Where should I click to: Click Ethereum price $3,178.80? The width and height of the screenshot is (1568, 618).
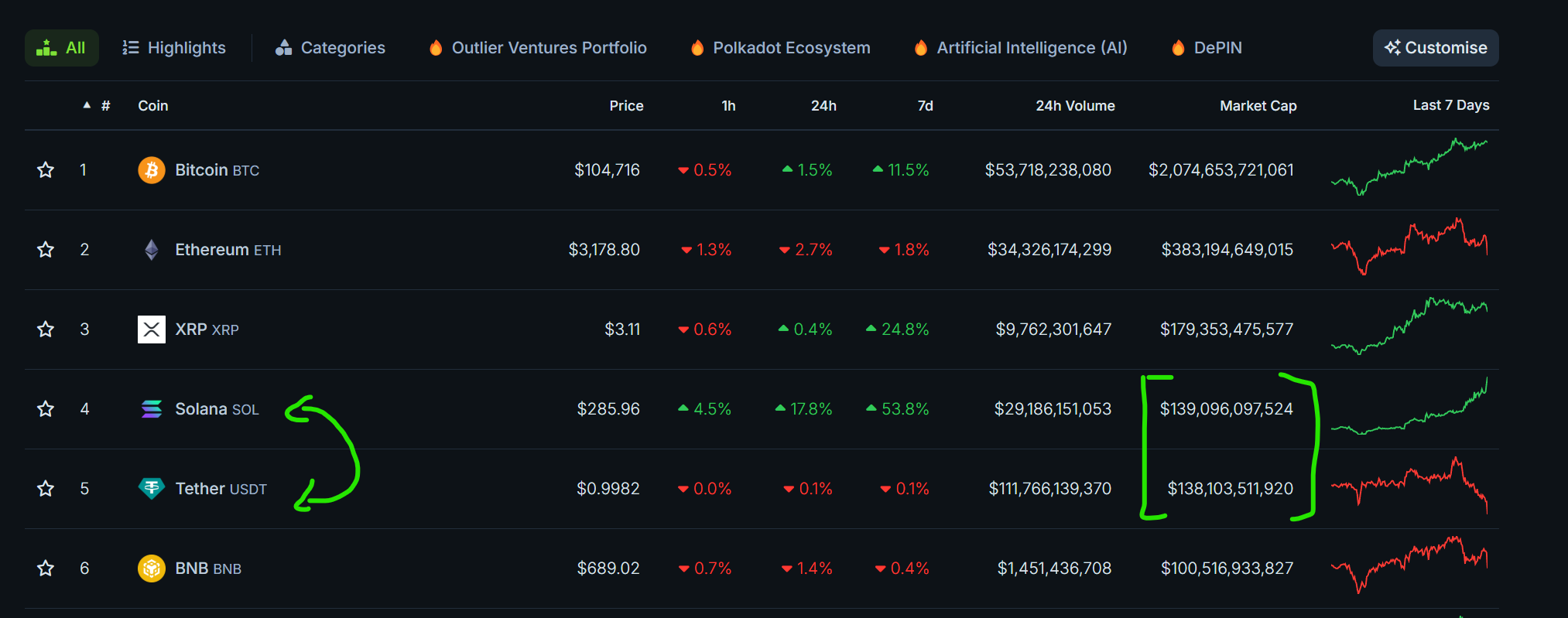604,250
